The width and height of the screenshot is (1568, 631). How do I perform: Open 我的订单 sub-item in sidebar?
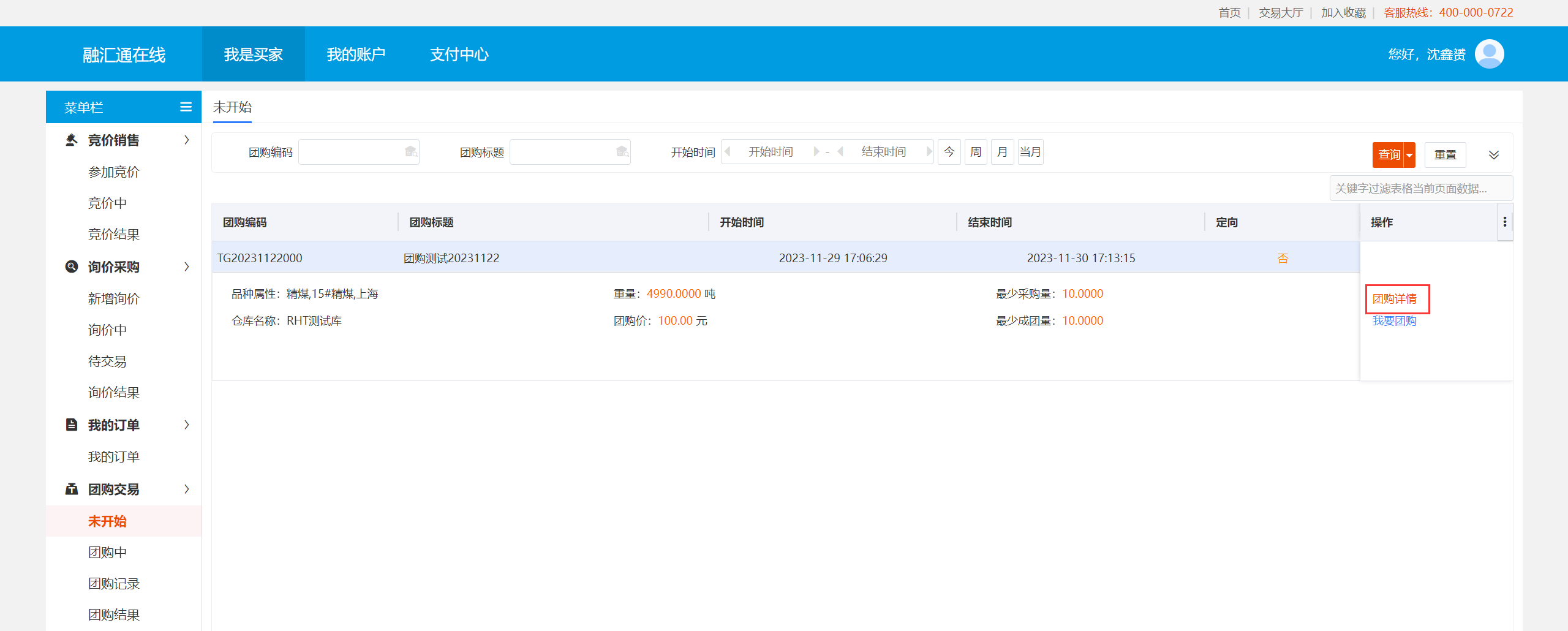coord(114,456)
